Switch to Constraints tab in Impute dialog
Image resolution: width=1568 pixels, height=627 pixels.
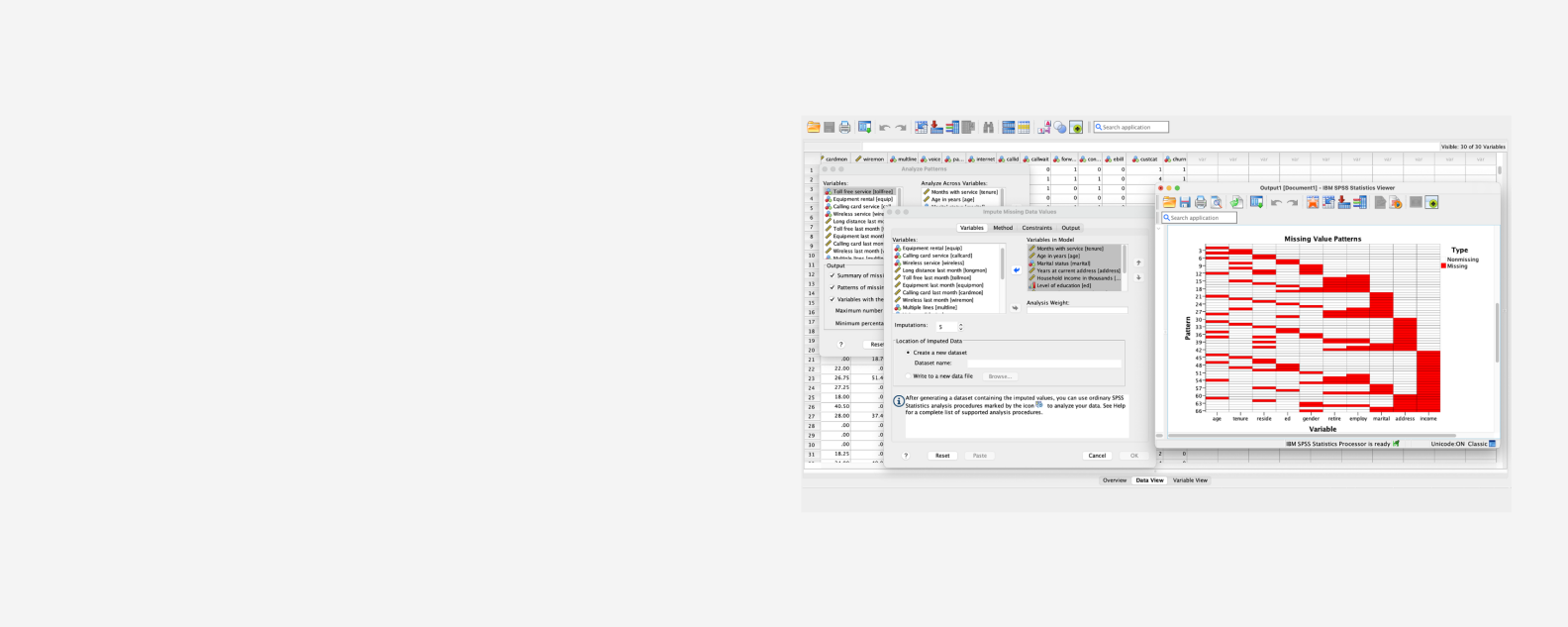[x=1037, y=228]
